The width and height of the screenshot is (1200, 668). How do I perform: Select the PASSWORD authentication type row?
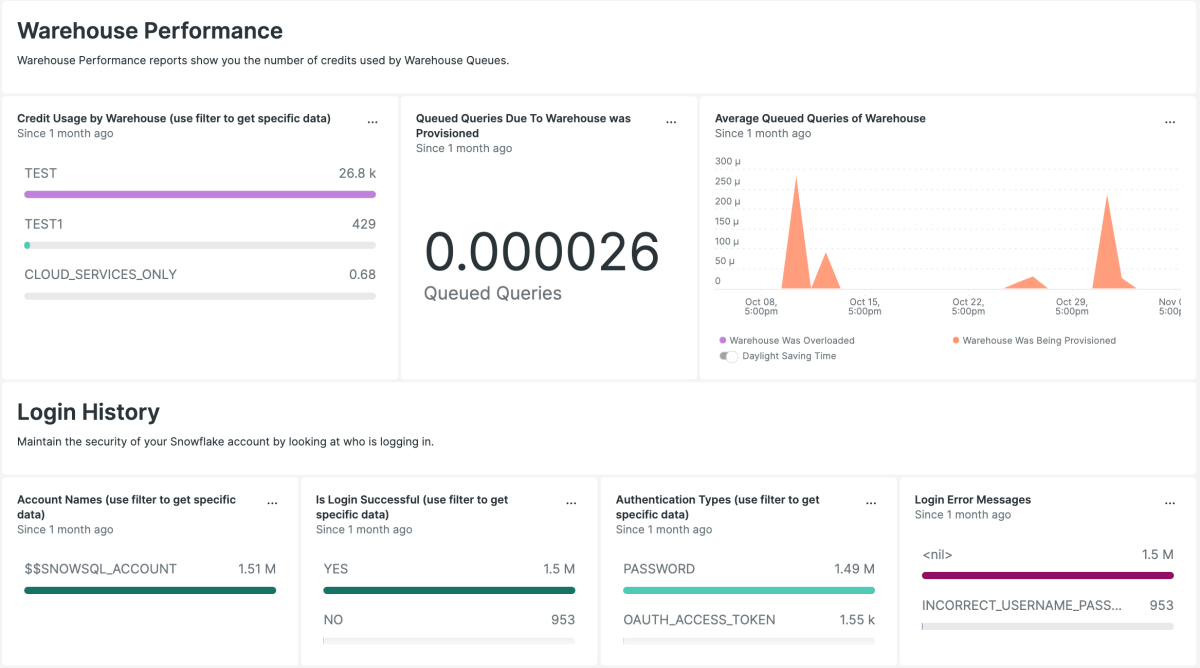[748, 577]
